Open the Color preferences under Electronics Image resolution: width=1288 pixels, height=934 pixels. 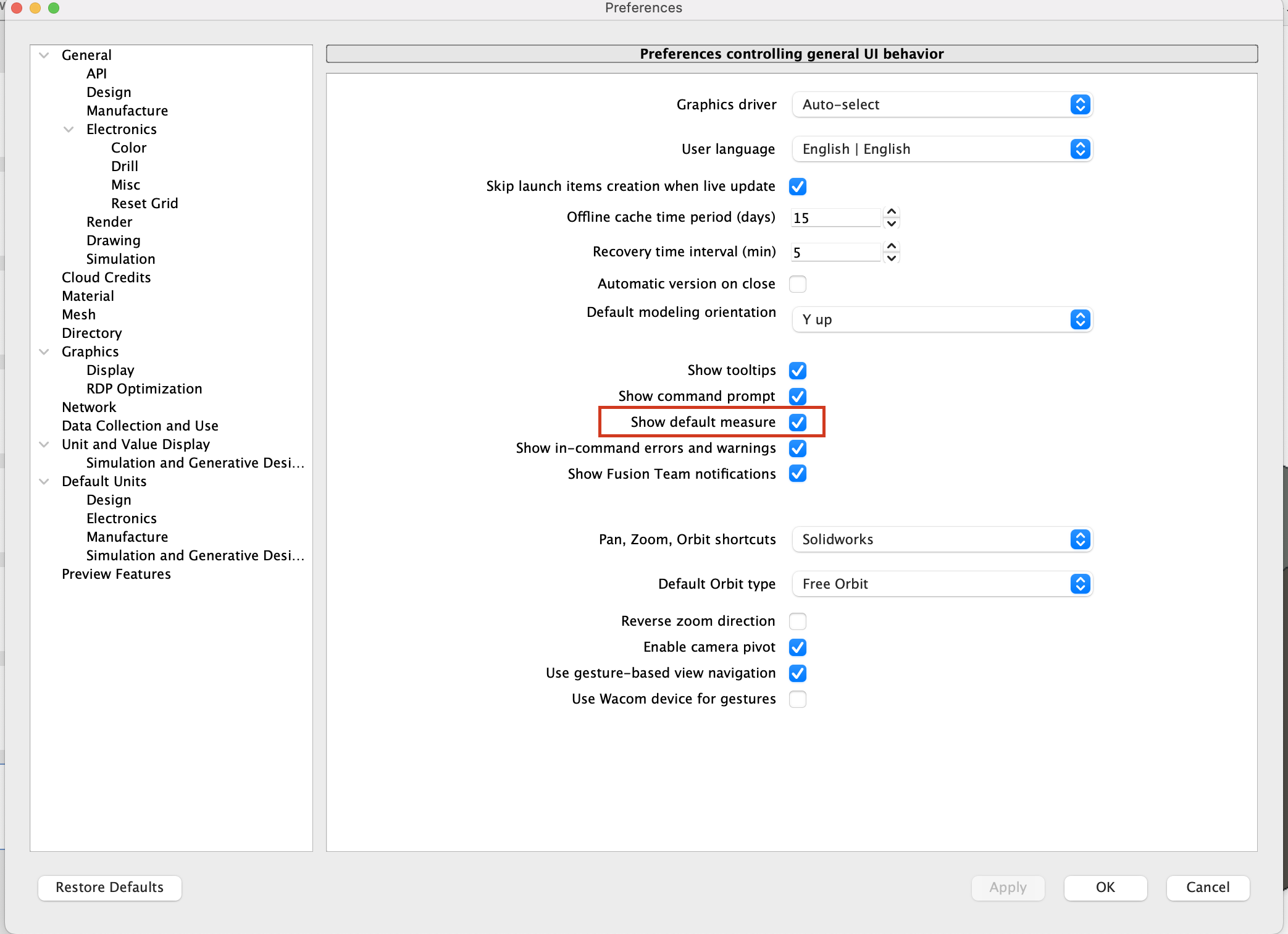[128, 148]
